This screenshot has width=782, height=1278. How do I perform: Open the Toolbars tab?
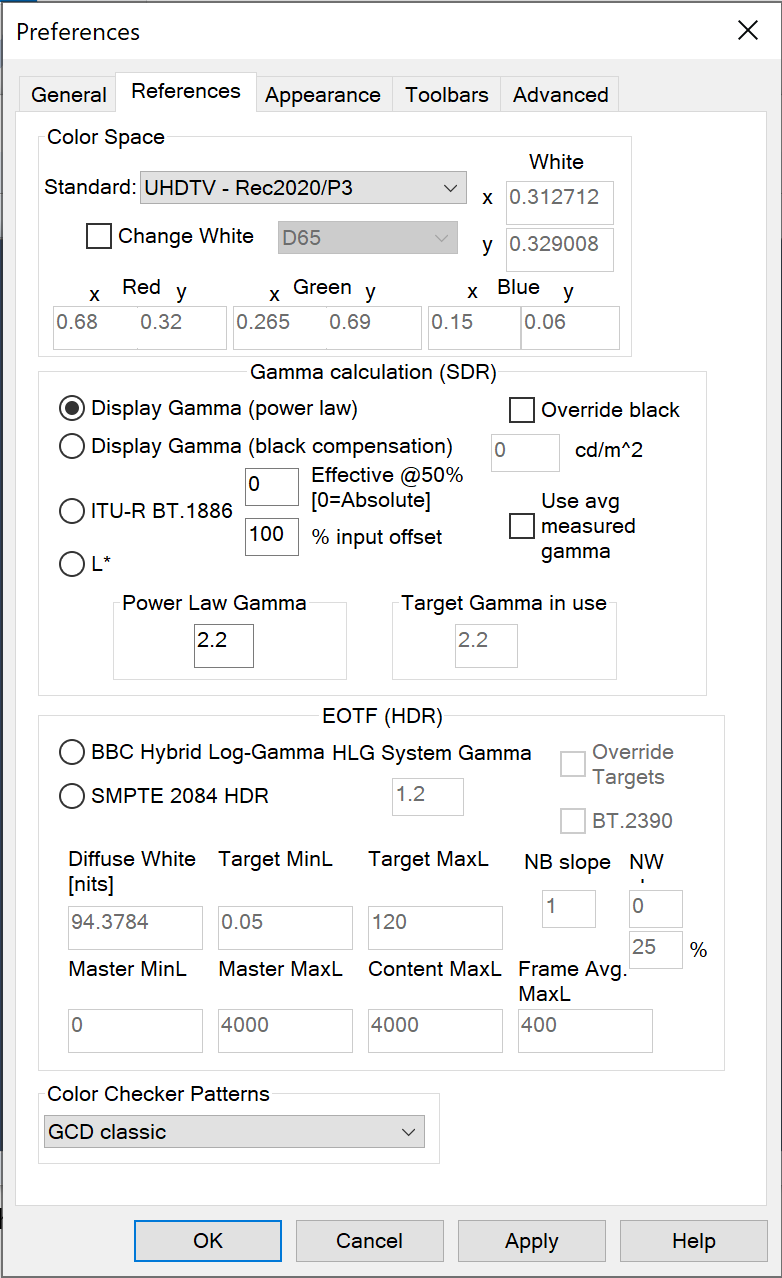coord(446,94)
